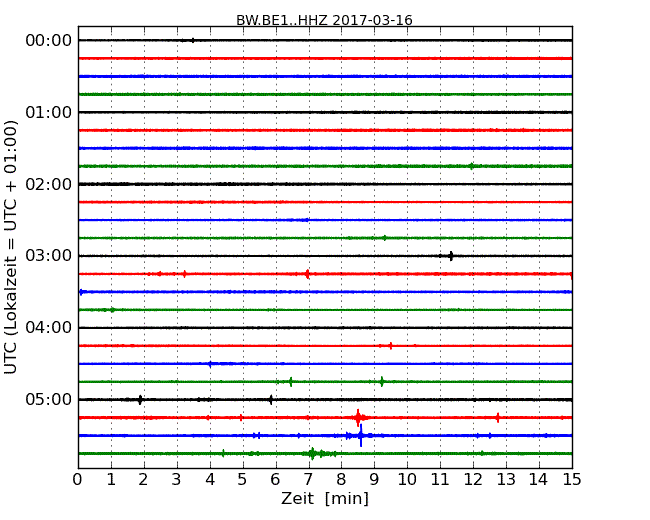This screenshot has width=650, height=520.
Task: Click the 5 tick on the Zeit axis
Action: (x=243, y=480)
